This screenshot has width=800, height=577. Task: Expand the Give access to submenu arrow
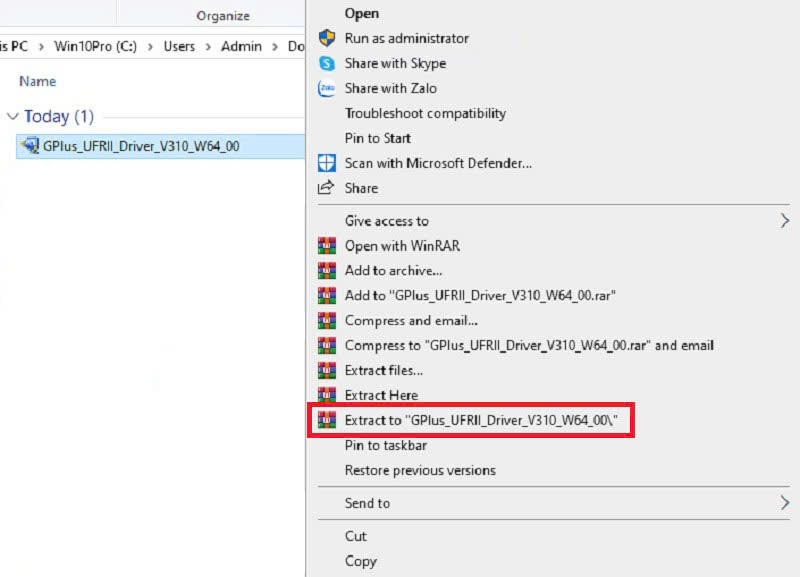click(x=784, y=221)
